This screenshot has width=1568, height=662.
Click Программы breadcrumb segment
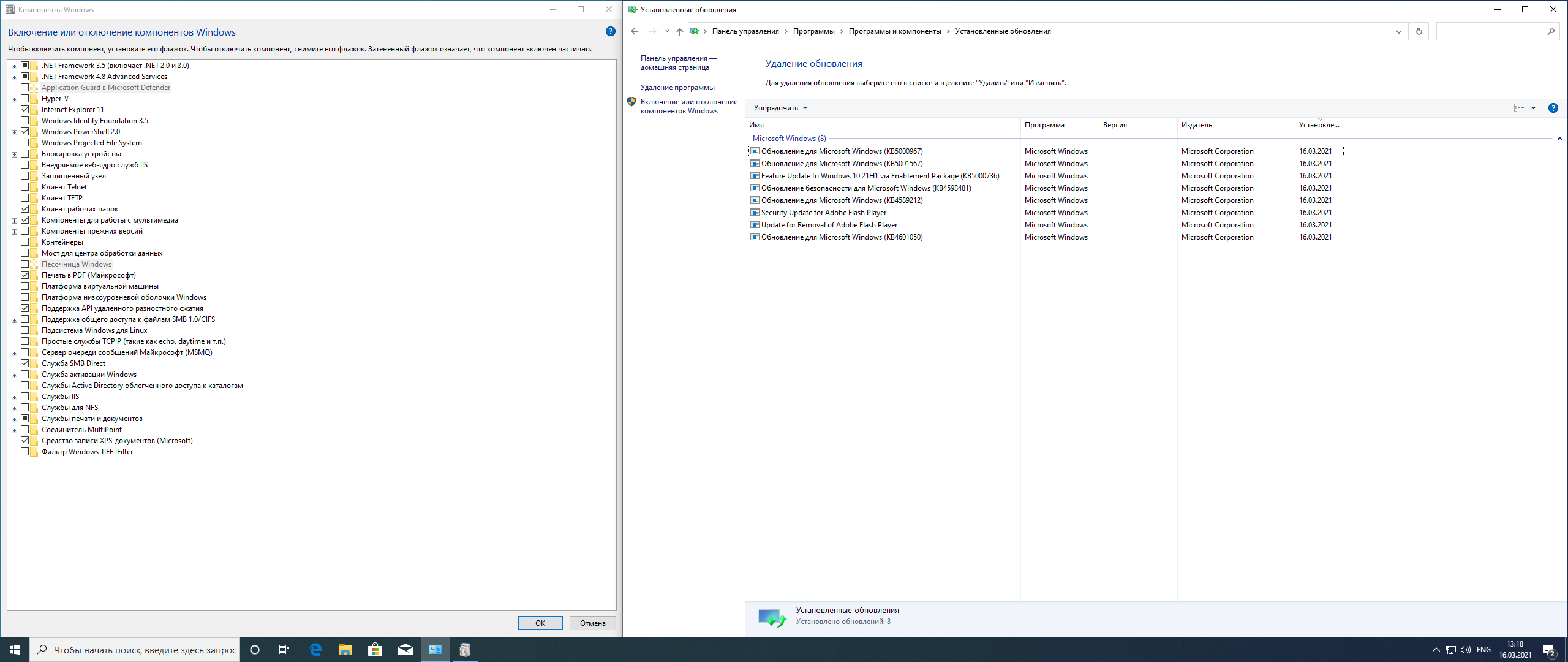coord(813,31)
